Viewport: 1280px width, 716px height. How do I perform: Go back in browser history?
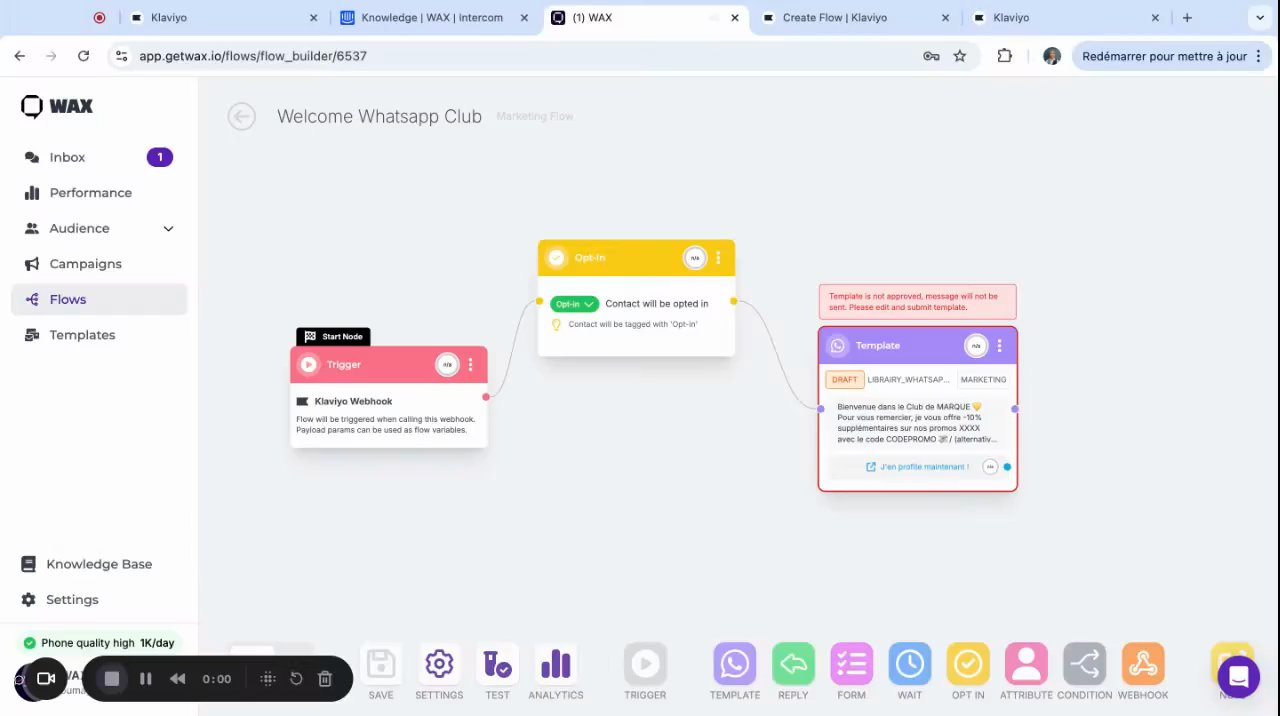[x=19, y=56]
